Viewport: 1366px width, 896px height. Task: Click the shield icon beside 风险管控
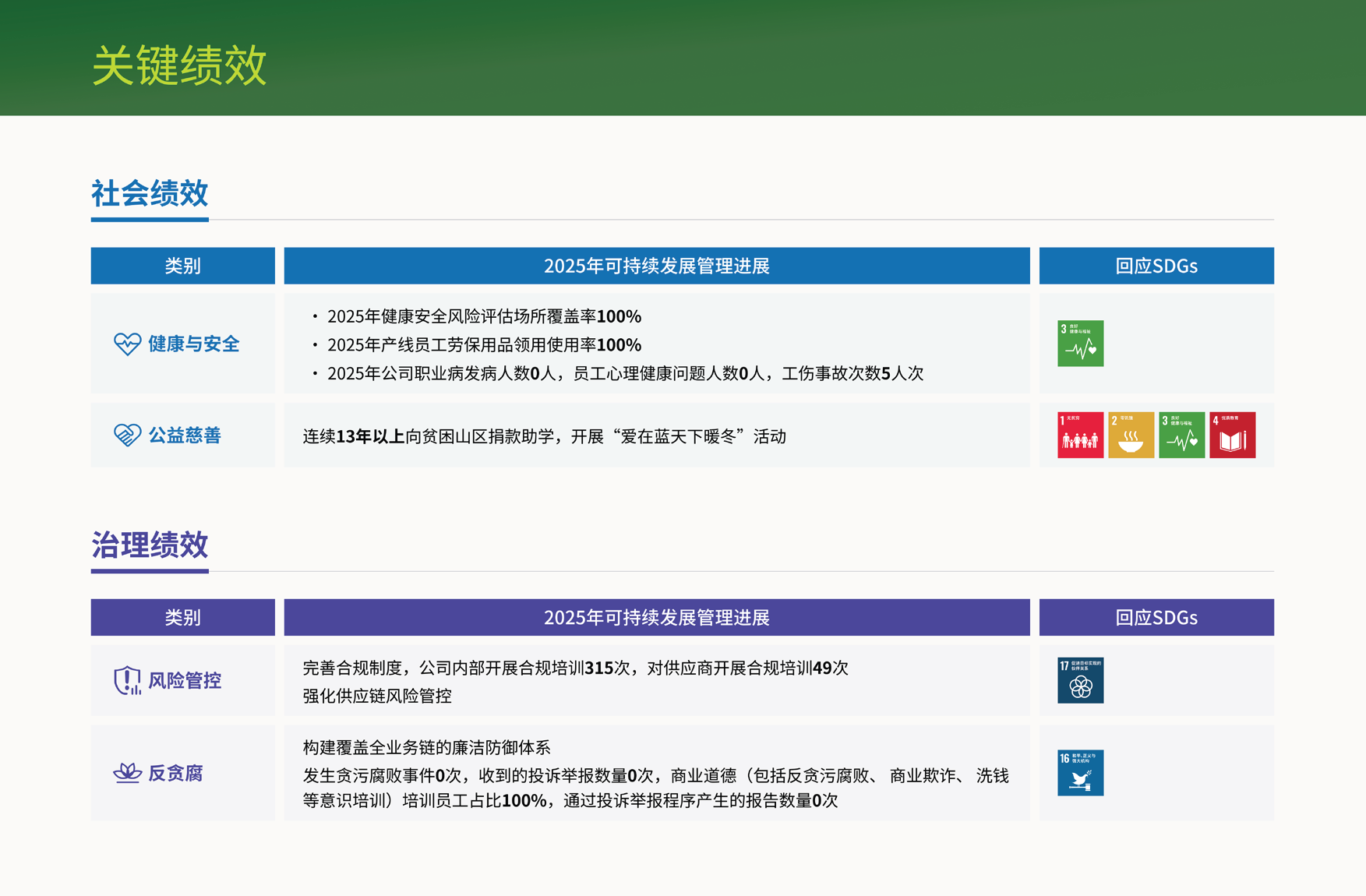(127, 680)
